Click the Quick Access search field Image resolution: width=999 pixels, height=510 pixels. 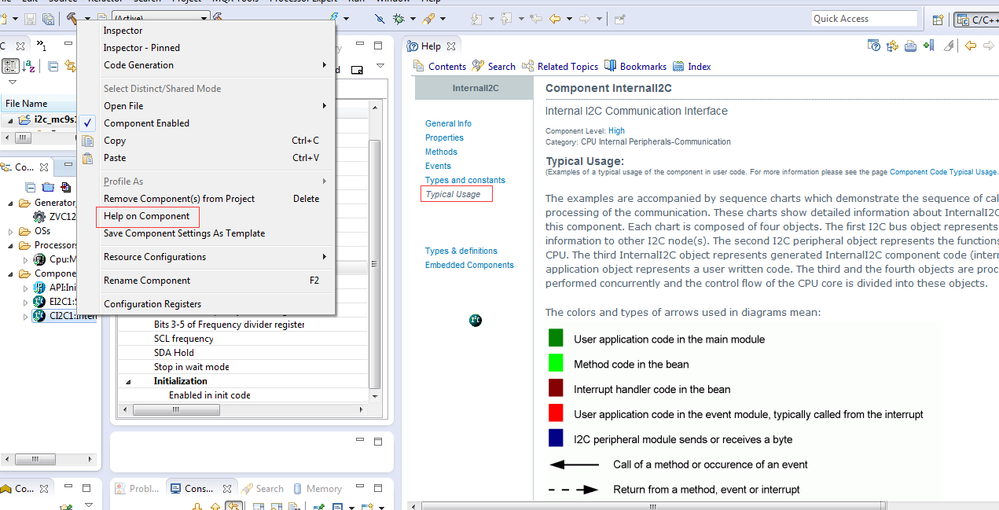(865, 18)
